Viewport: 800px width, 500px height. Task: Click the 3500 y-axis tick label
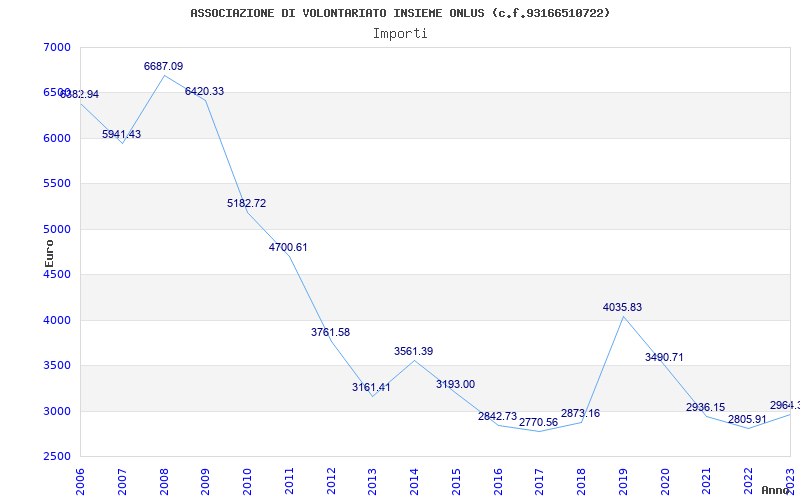pos(55,366)
